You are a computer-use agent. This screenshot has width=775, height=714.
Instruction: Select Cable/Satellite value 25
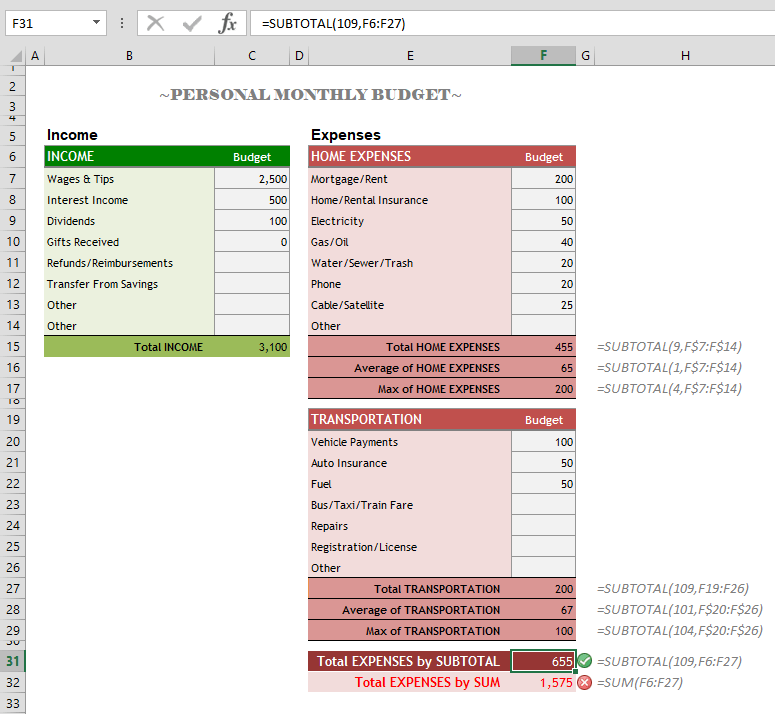click(x=543, y=305)
